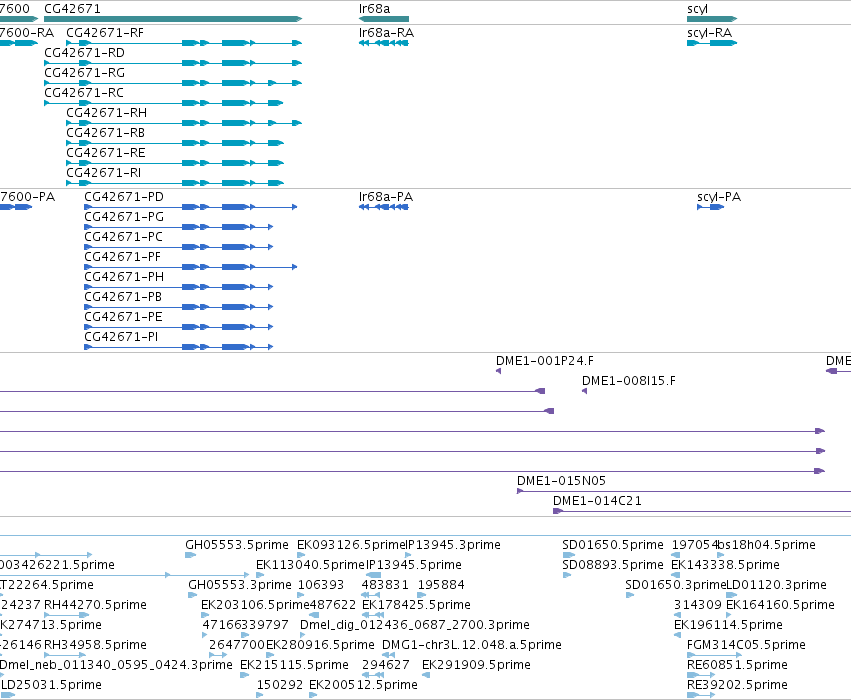Click feature label 294627

[386, 665]
